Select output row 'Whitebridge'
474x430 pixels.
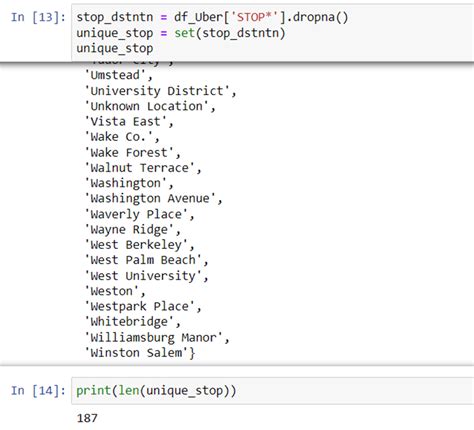(132, 322)
